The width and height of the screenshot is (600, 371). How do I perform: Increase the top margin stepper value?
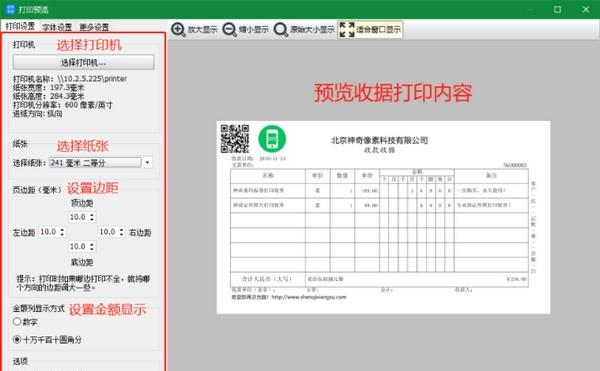[x=92, y=215]
